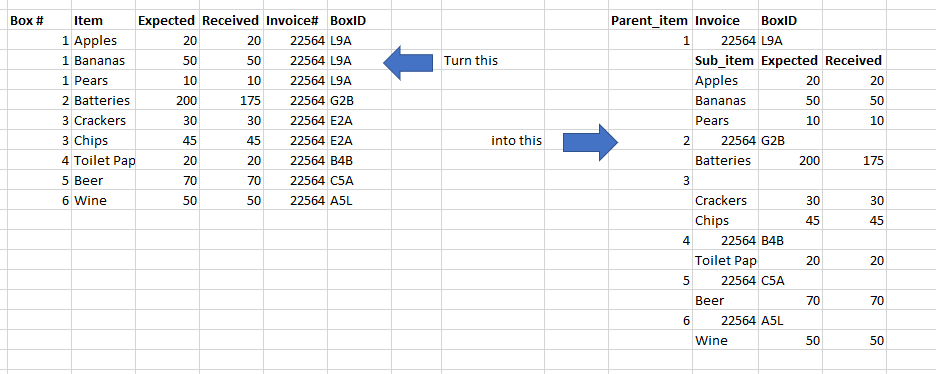Select the Expected value 200 in the left table
The height and width of the screenshot is (374, 936).
click(x=168, y=101)
